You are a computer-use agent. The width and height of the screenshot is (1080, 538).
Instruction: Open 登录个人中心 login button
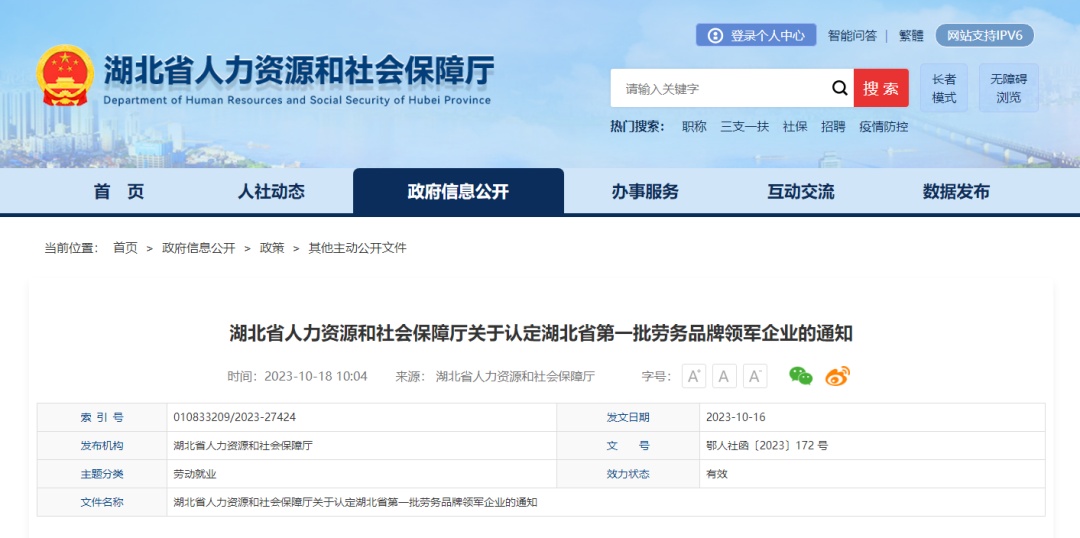756,35
